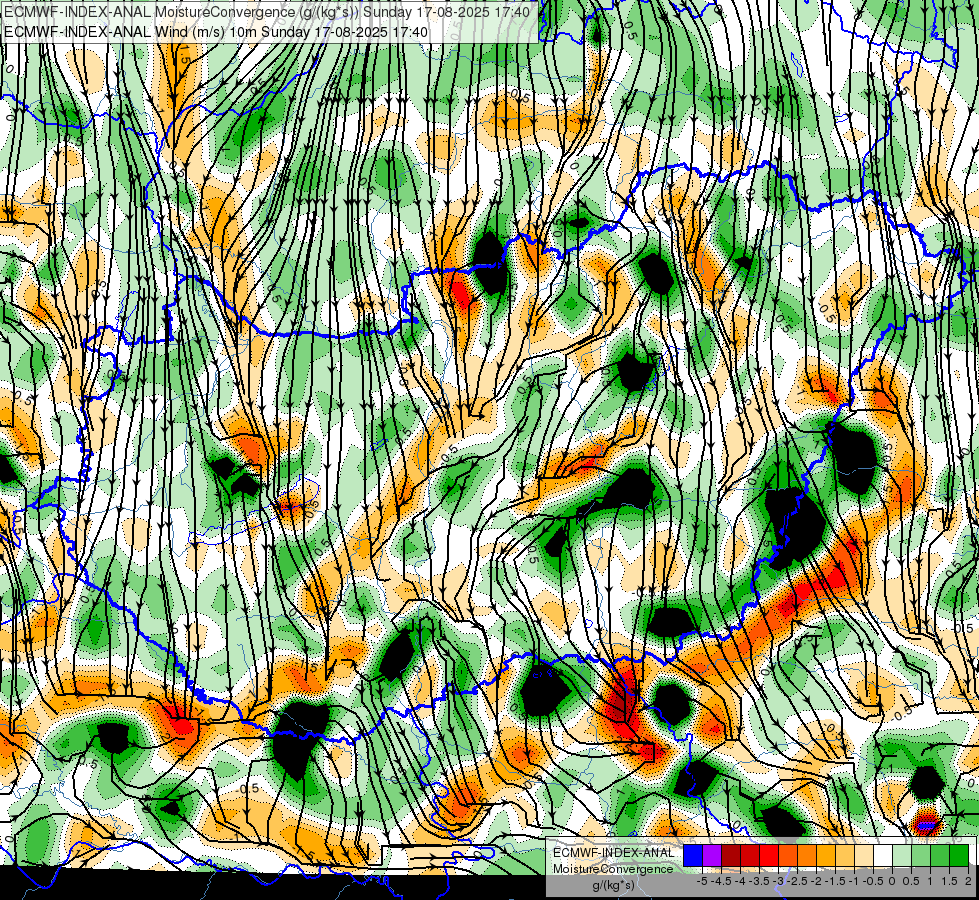Click the 1.5 tick label in legend

click(949, 881)
